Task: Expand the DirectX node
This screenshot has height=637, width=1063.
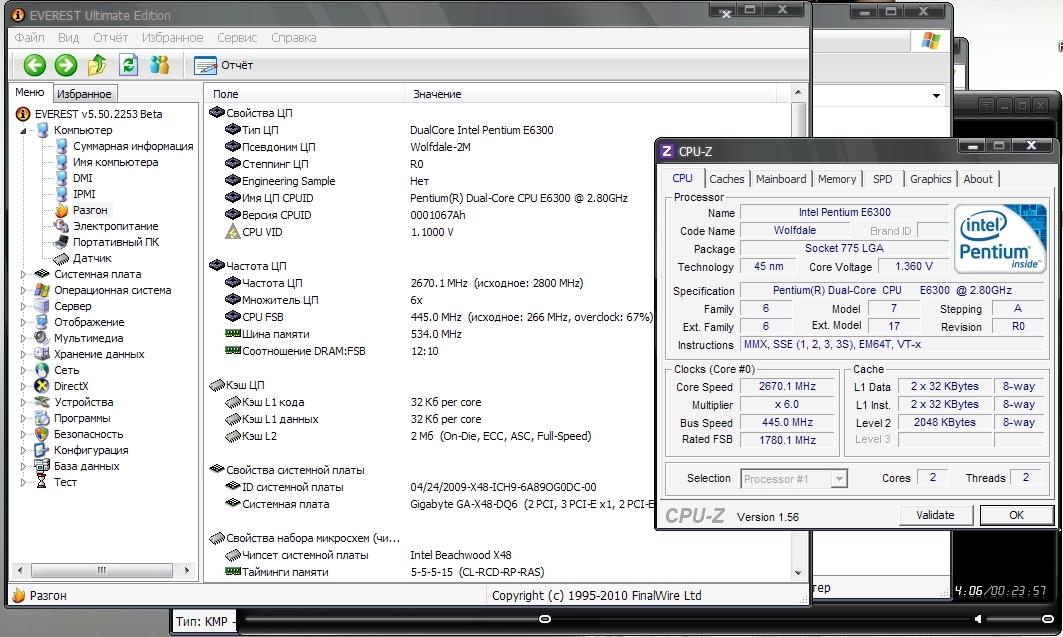Action: tap(23, 386)
